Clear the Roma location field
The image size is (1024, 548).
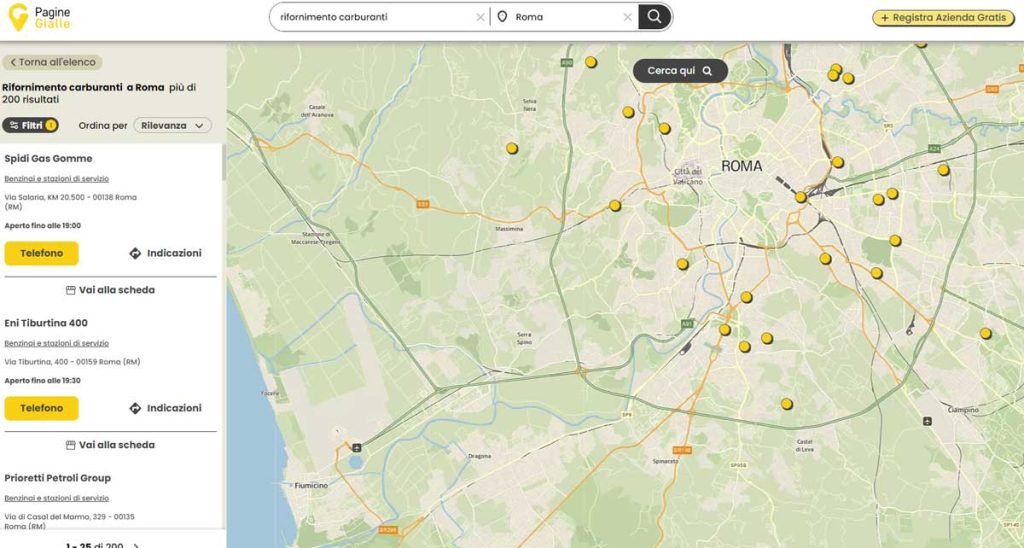click(x=628, y=17)
